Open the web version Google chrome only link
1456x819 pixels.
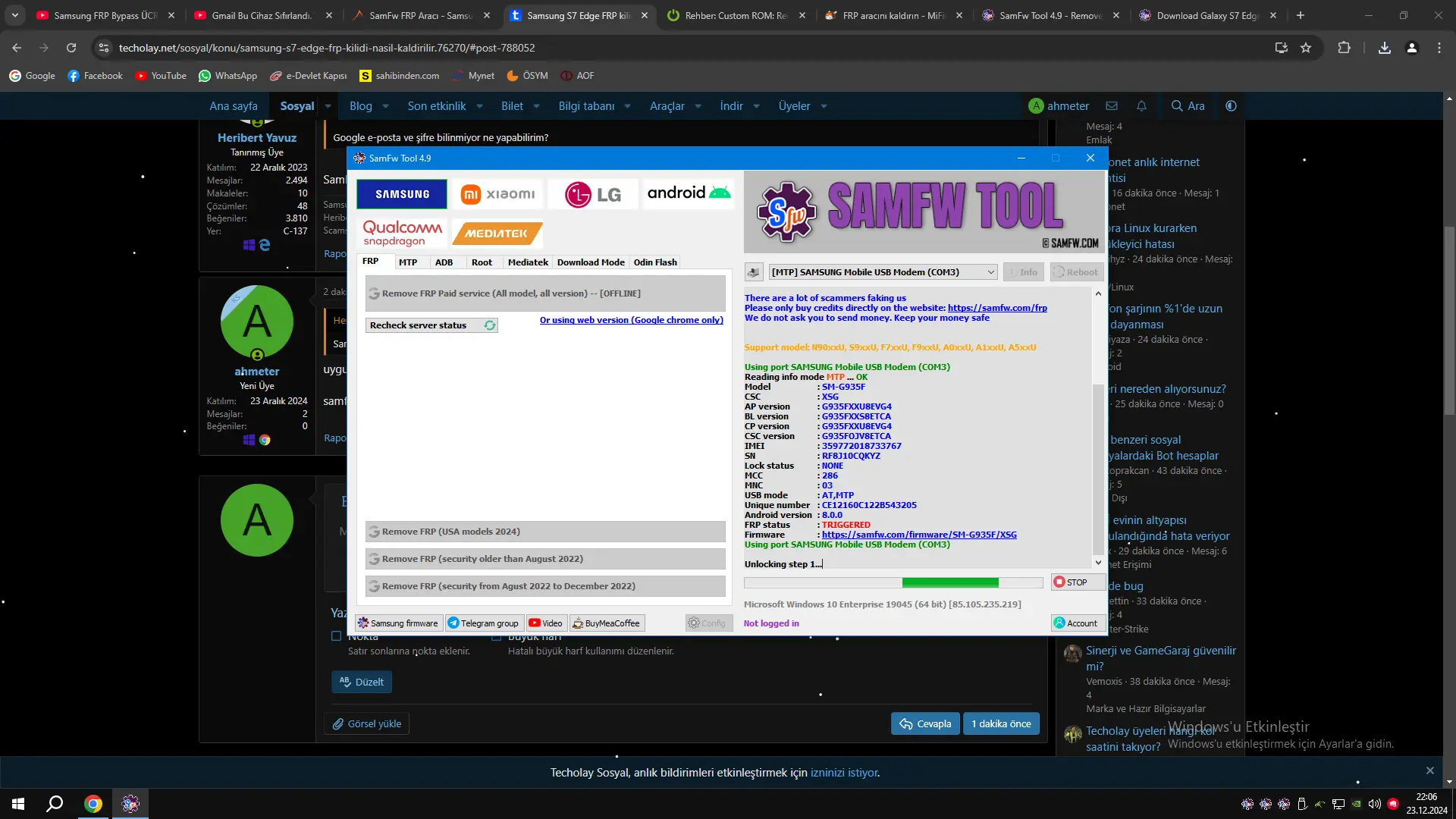tap(631, 320)
